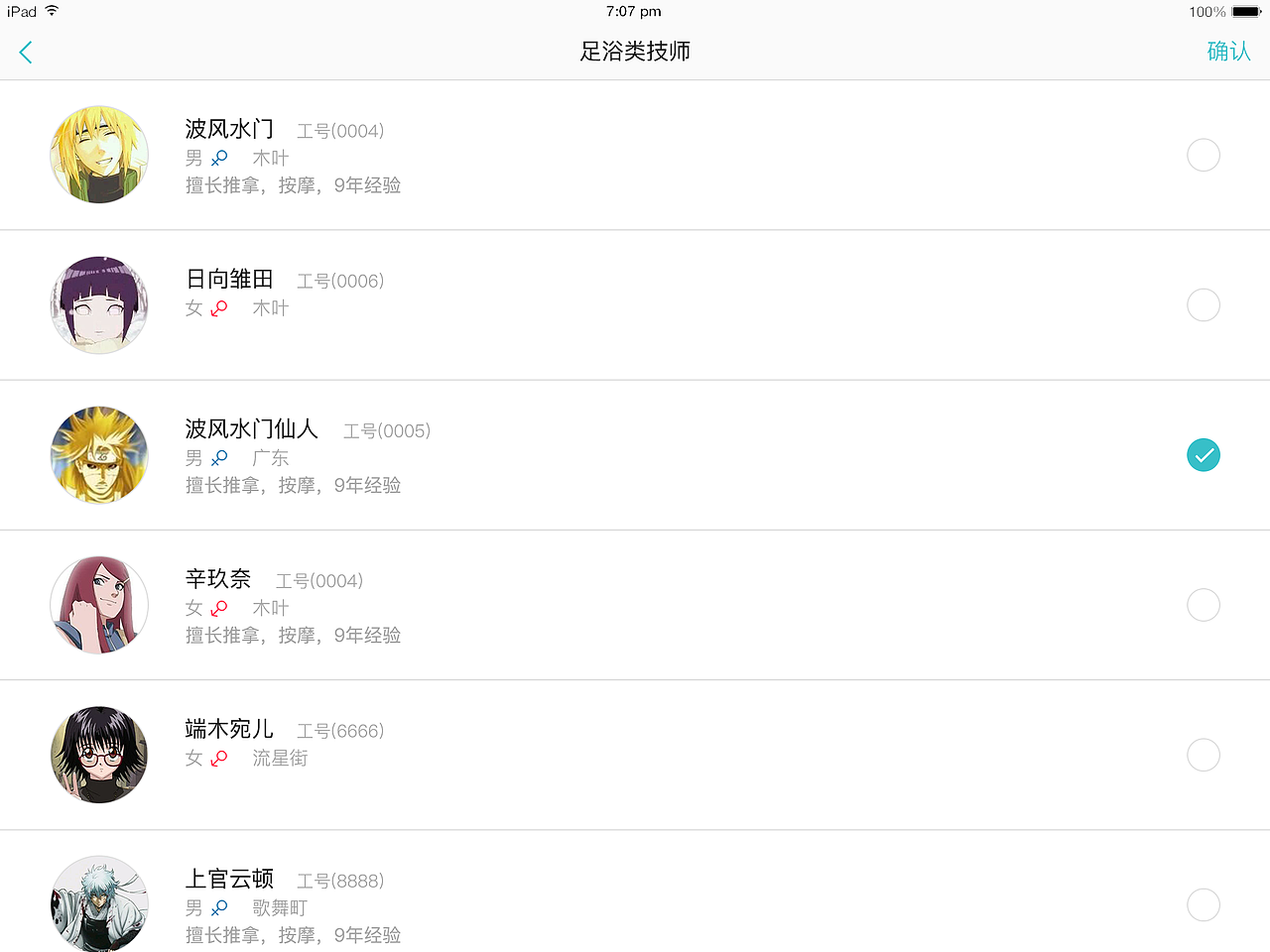The width and height of the screenshot is (1270, 952).
Task: Tap the back arrow icon
Action: (26, 53)
